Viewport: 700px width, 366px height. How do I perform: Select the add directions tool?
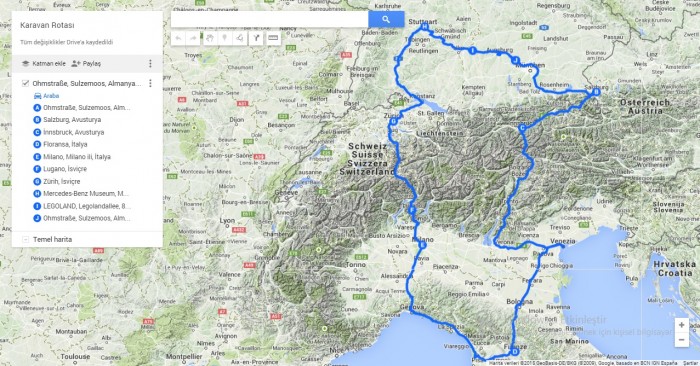coord(256,38)
